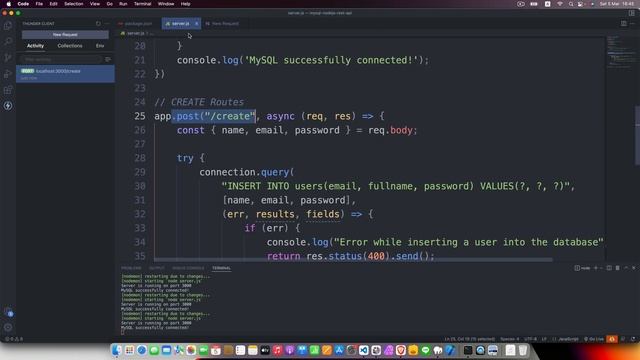This screenshot has width=640, height=360.
Task: Open the Source Control view
Action: click(8, 58)
